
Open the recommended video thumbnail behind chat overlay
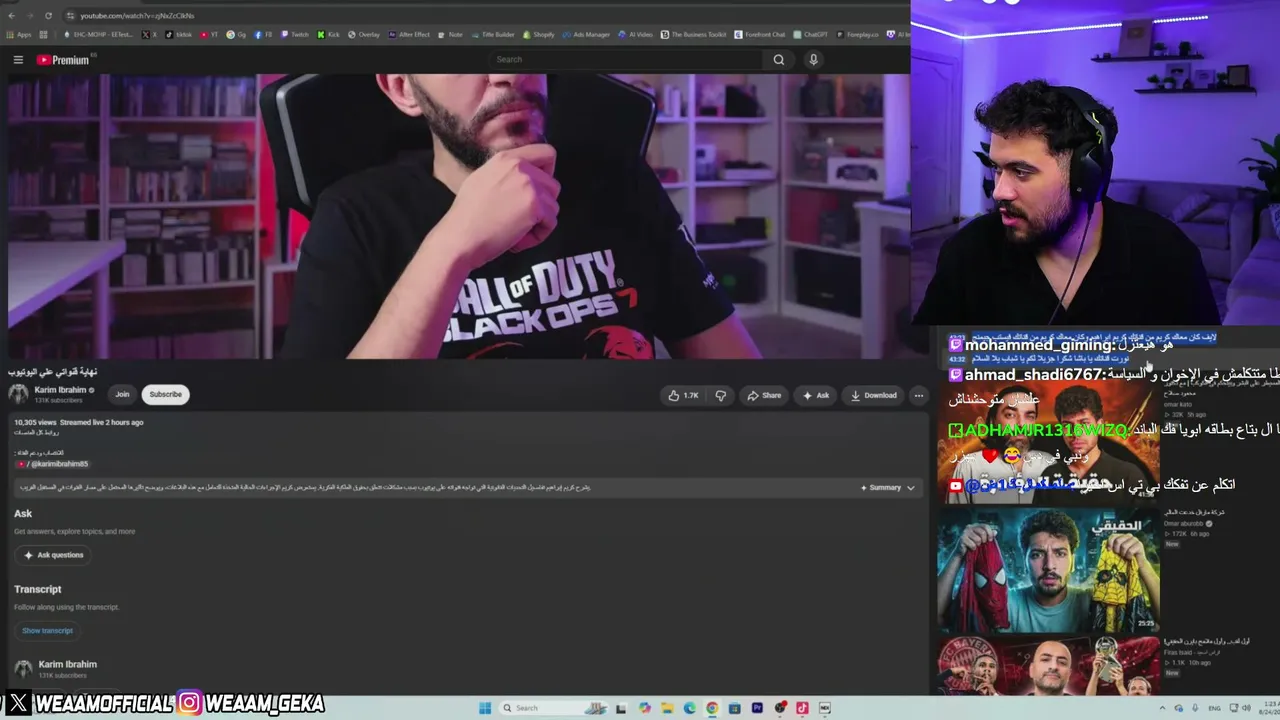tap(1048, 440)
